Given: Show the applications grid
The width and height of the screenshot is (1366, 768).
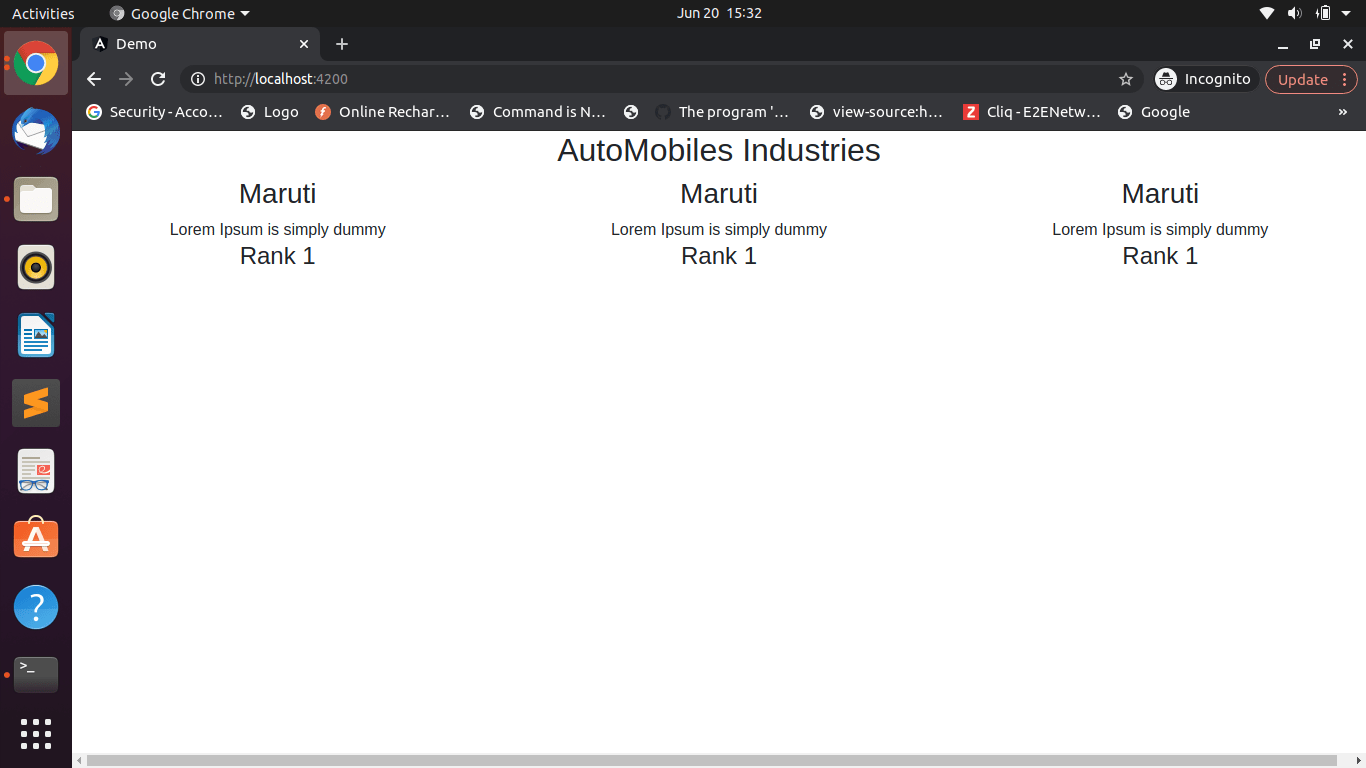Looking at the screenshot, I should click(36, 733).
